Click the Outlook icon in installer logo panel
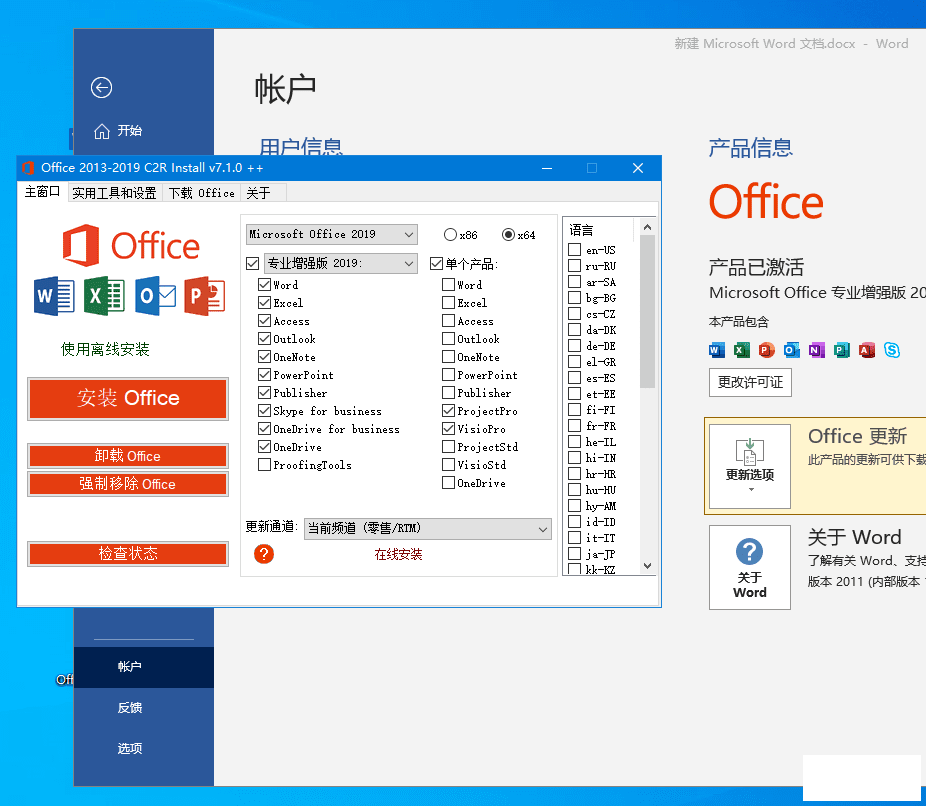The width and height of the screenshot is (926, 806). (x=155, y=295)
